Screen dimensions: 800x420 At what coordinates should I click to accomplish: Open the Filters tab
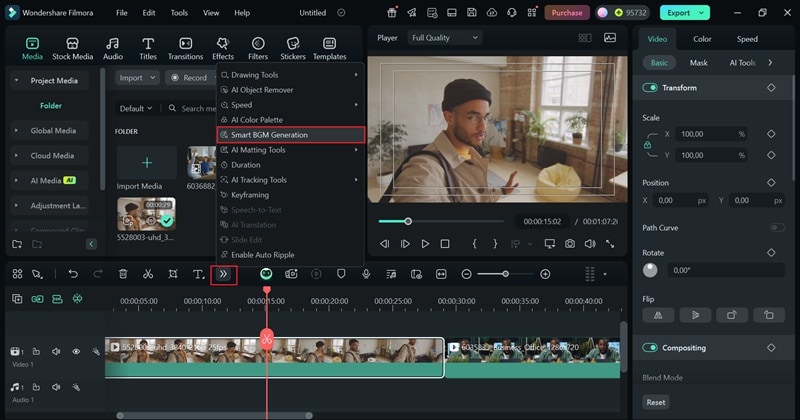click(258, 49)
